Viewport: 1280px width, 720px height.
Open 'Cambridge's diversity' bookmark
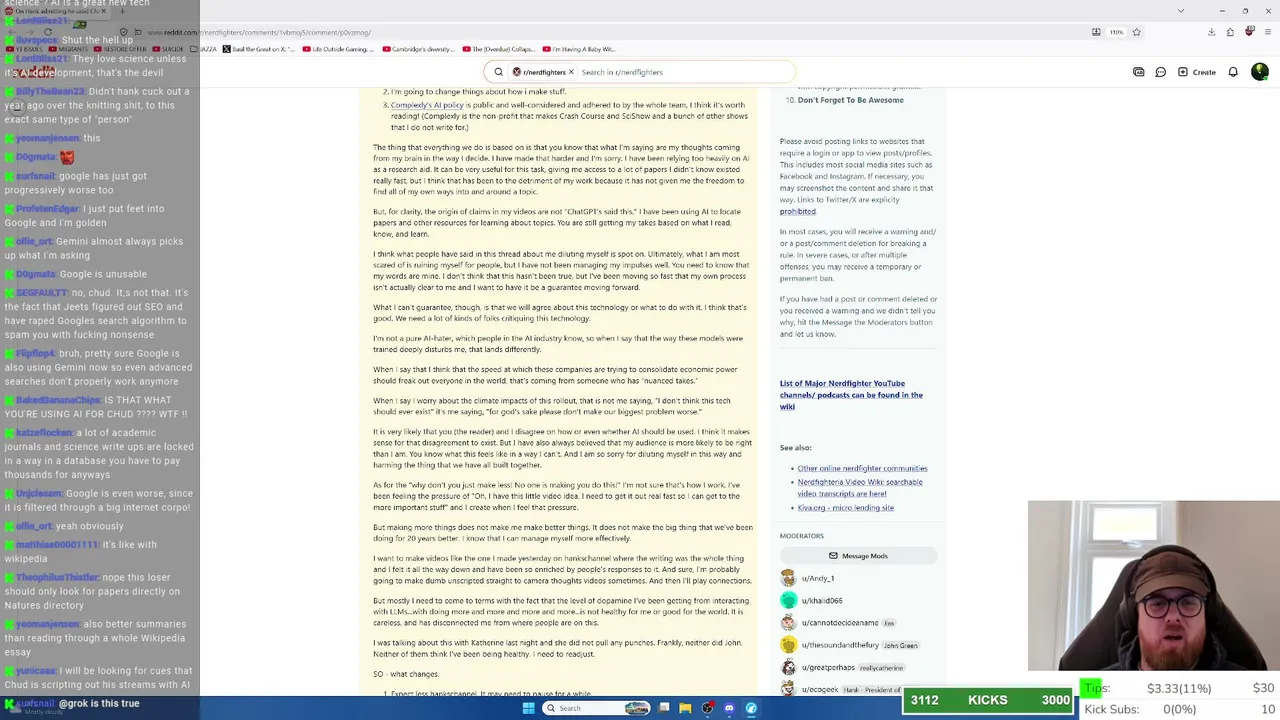421,49
